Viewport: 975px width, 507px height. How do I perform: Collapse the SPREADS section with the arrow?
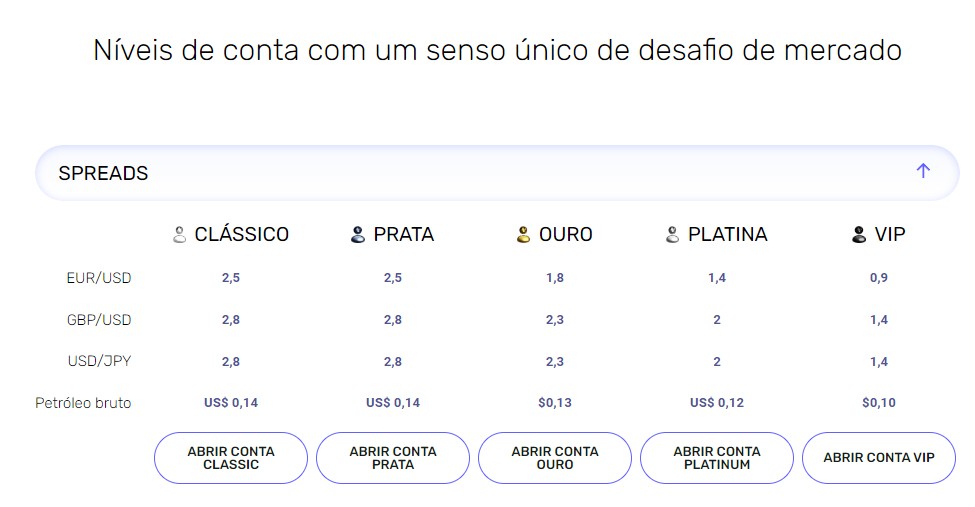tap(923, 171)
